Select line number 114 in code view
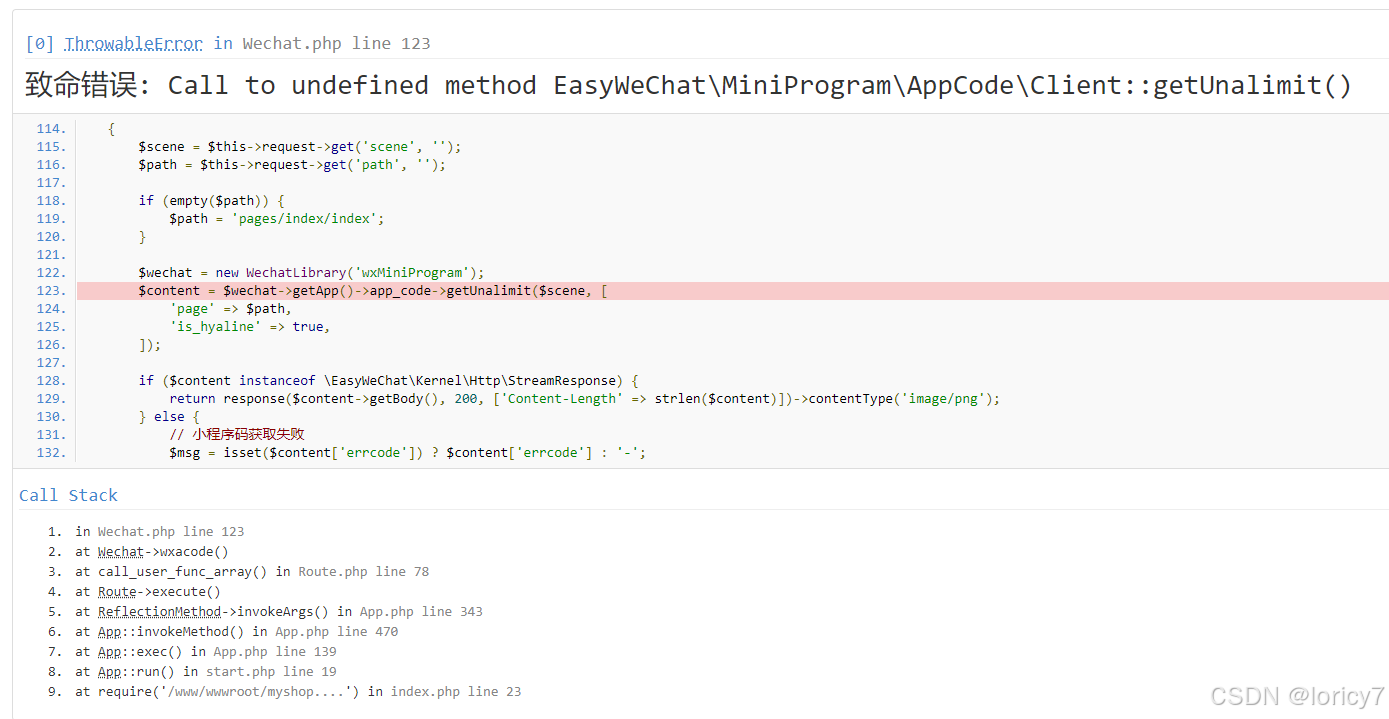Viewport: 1389px width, 719px height. [x=50, y=128]
